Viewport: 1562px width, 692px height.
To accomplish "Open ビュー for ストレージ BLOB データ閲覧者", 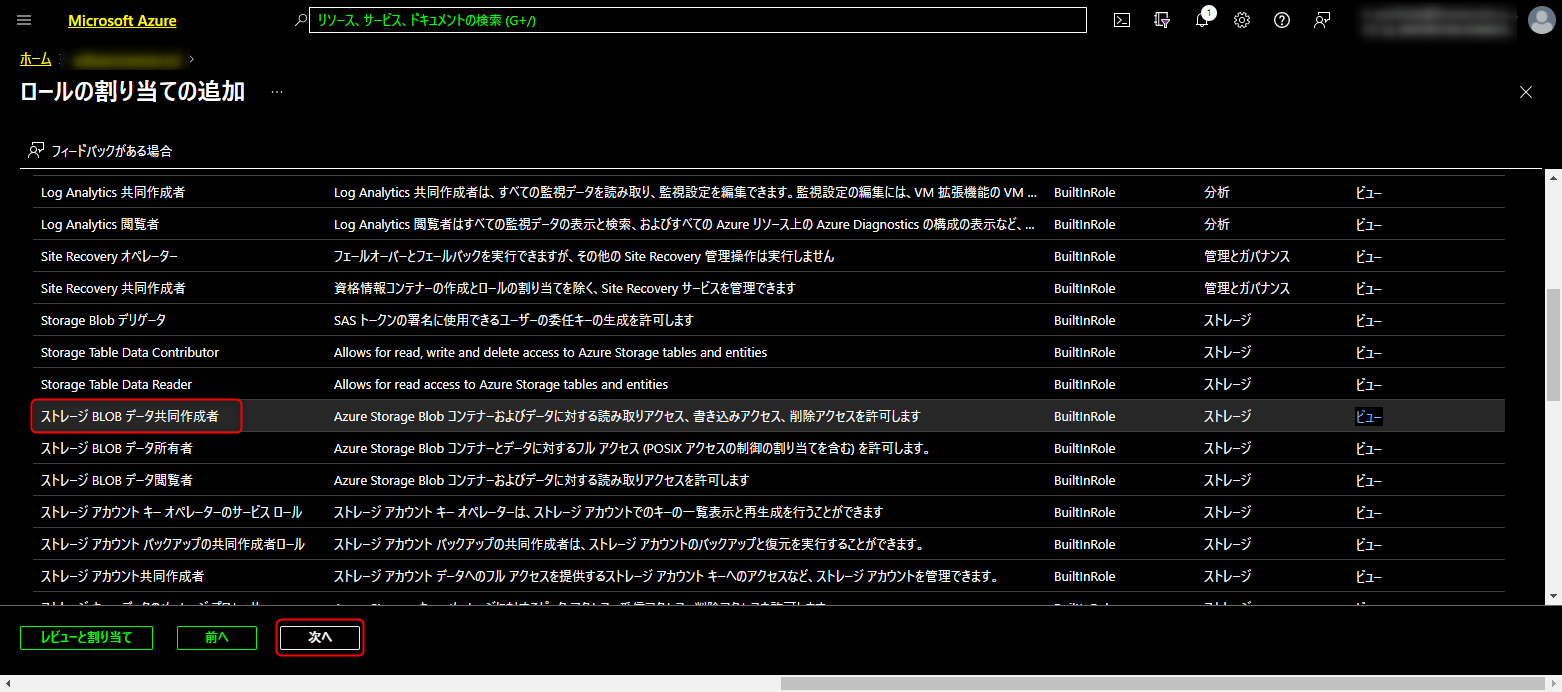I will click(1369, 480).
